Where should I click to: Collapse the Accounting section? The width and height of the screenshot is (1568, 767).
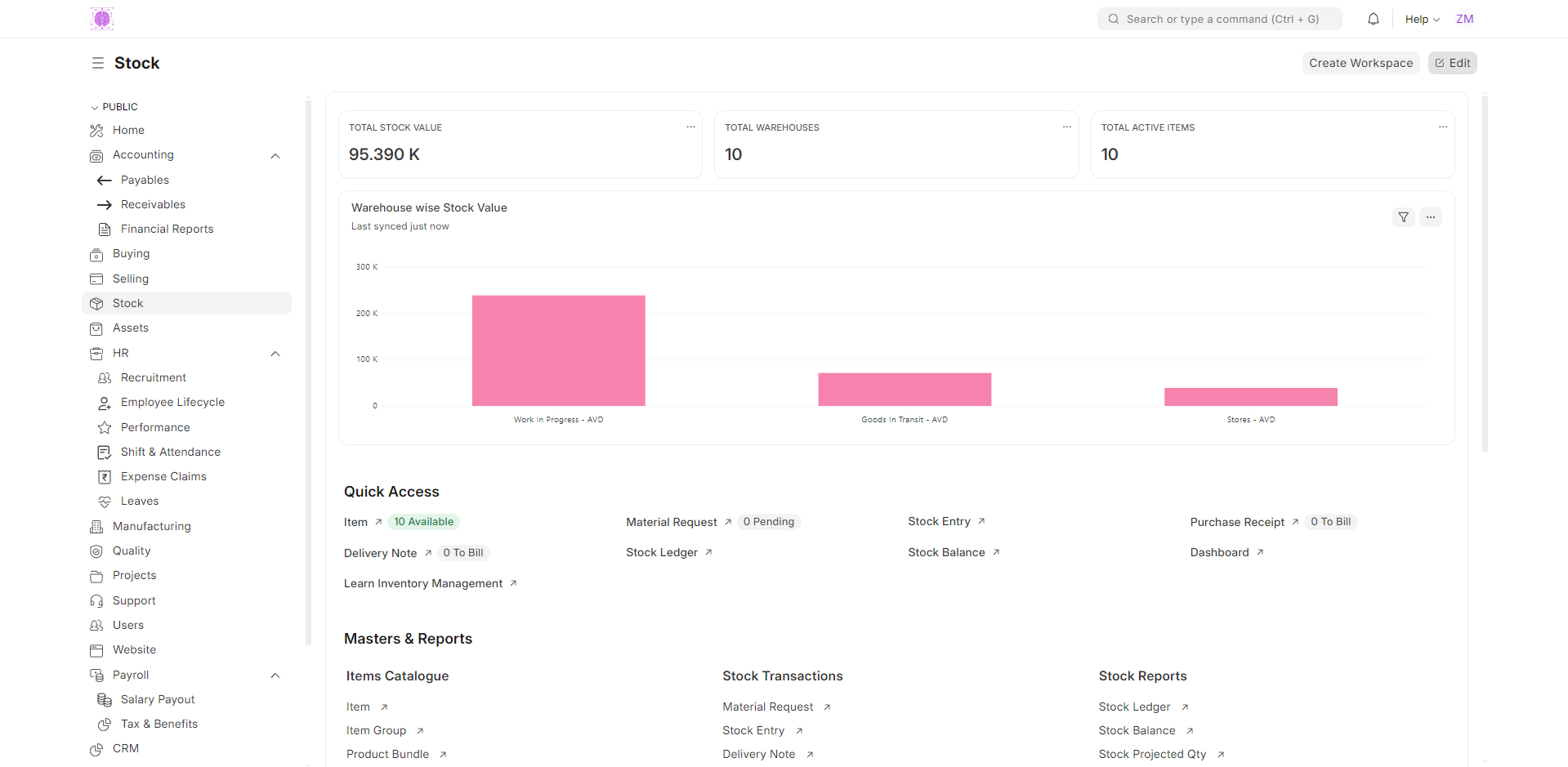click(x=275, y=155)
